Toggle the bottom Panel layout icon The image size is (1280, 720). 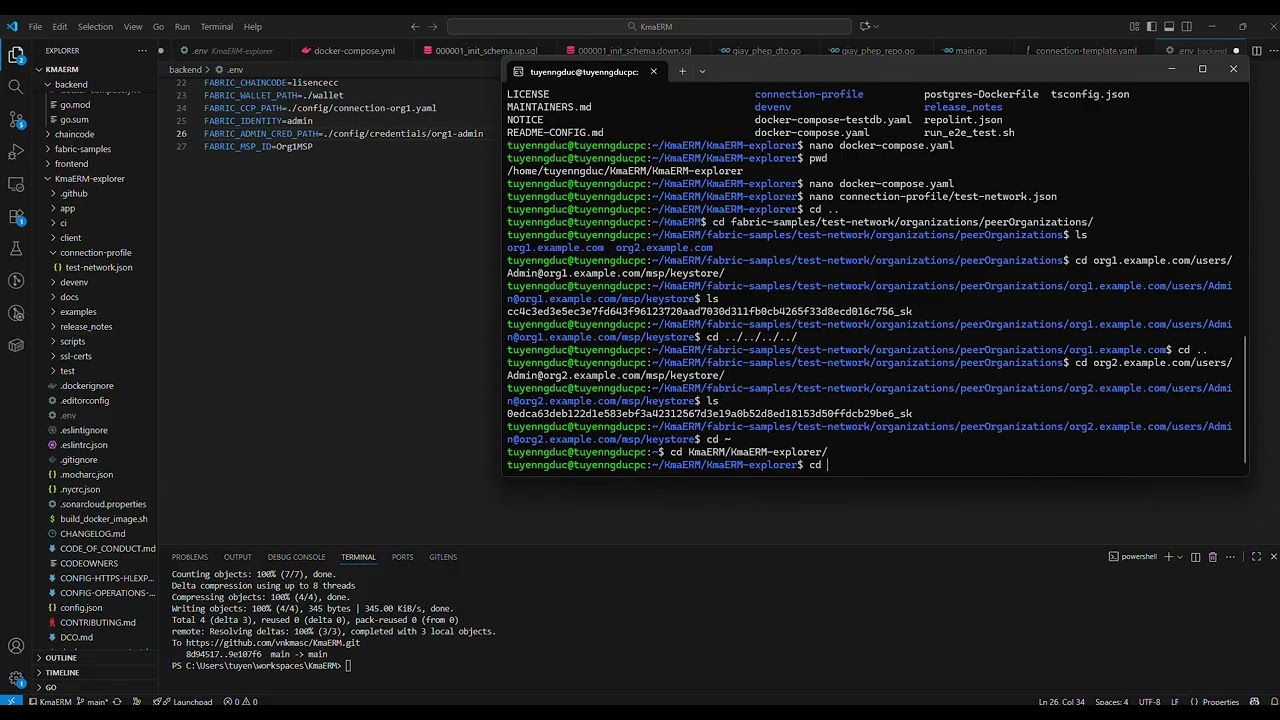(x=1169, y=26)
